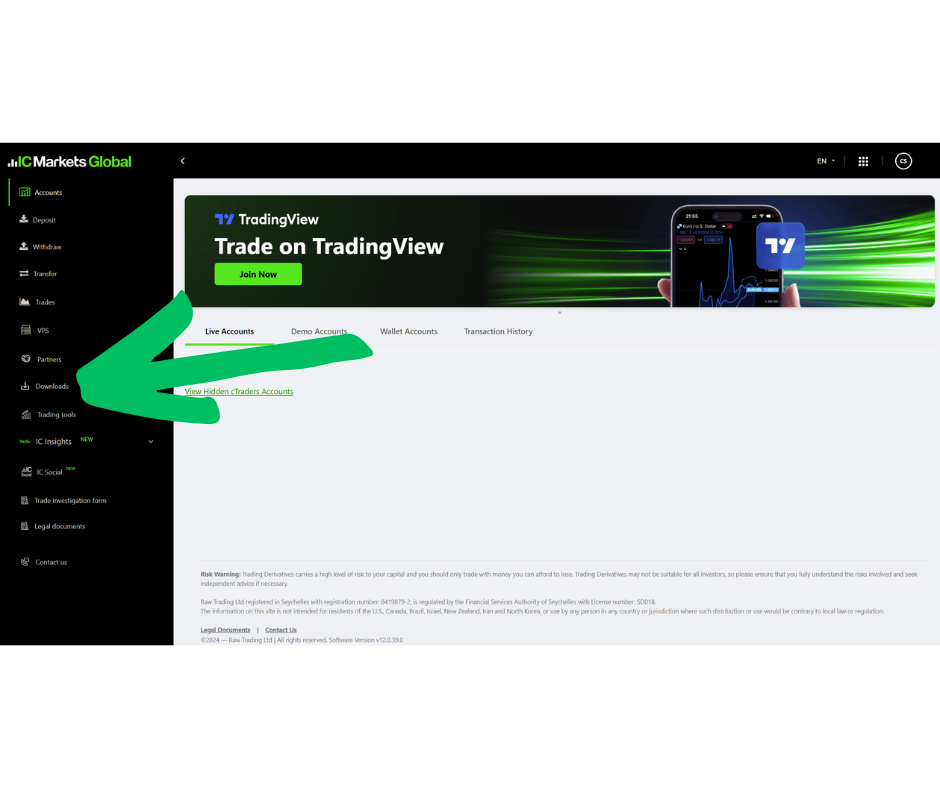
Task: Open the footer Contact Us link
Action: point(281,630)
